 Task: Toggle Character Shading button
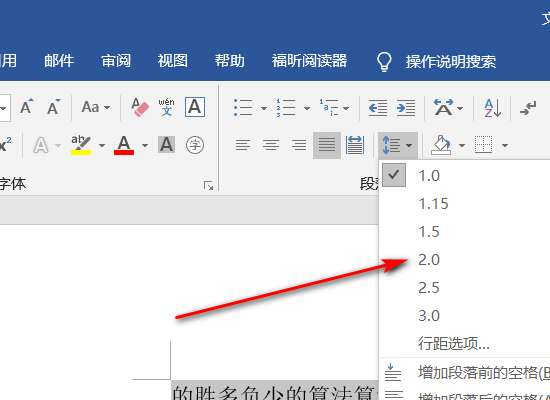click(x=166, y=145)
